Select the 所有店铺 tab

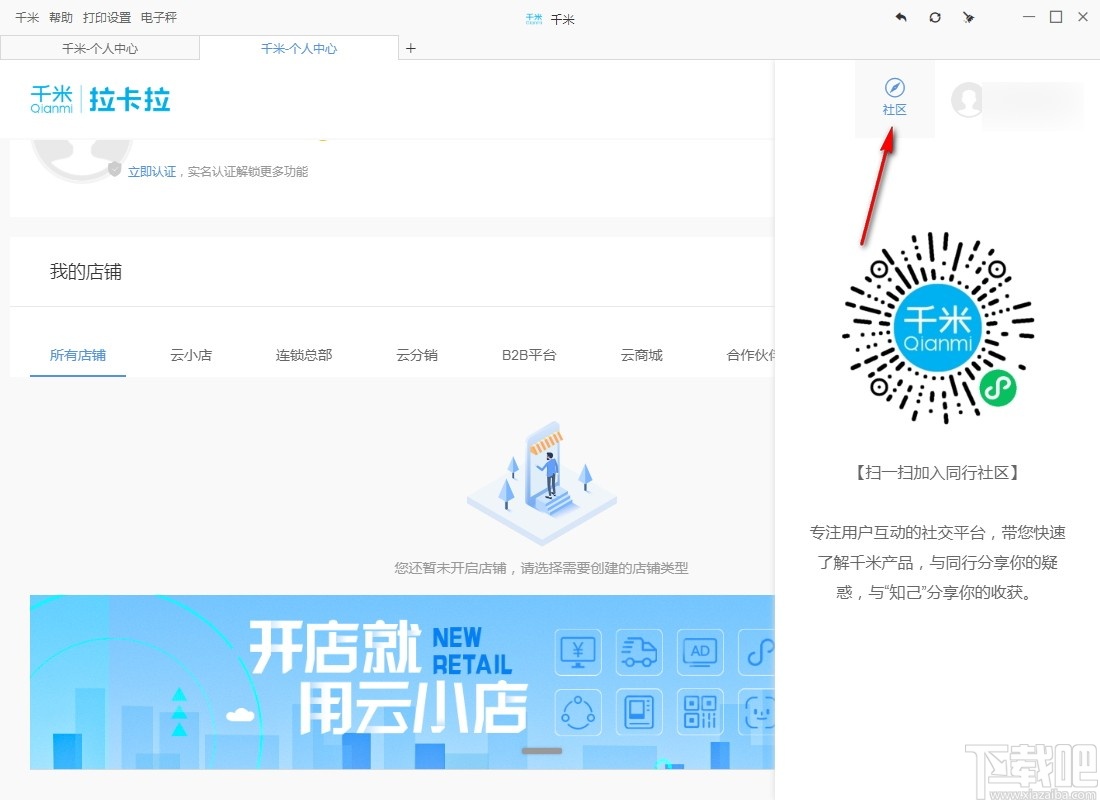click(77, 354)
